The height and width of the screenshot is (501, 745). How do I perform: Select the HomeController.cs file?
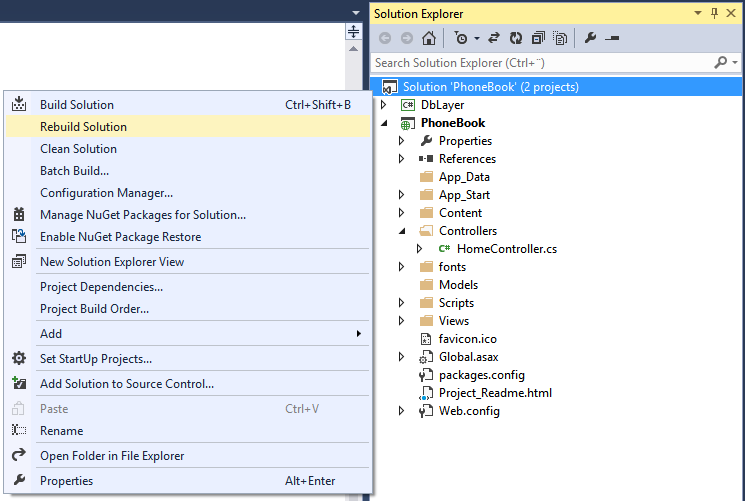506,249
